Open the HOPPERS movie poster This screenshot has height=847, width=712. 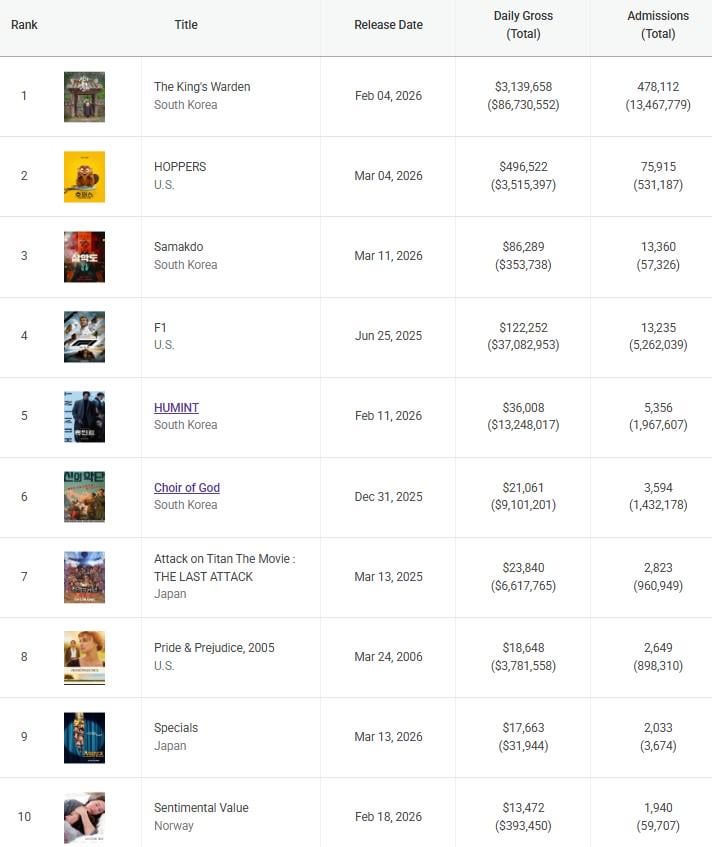[84, 177]
